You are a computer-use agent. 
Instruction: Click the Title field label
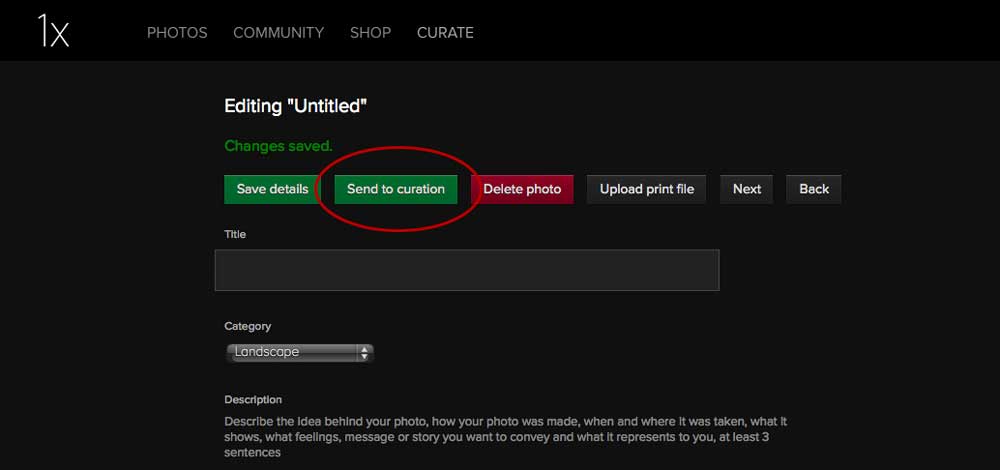coord(235,234)
